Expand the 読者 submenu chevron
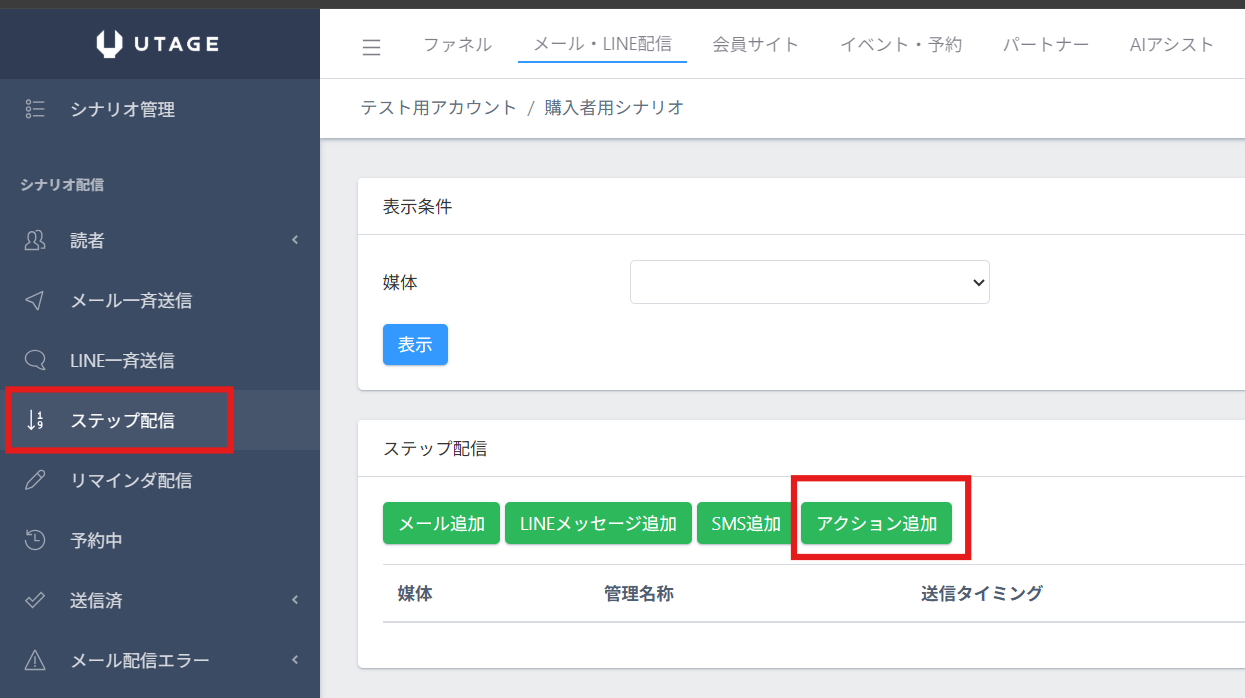The width and height of the screenshot is (1245, 698). tap(295, 240)
